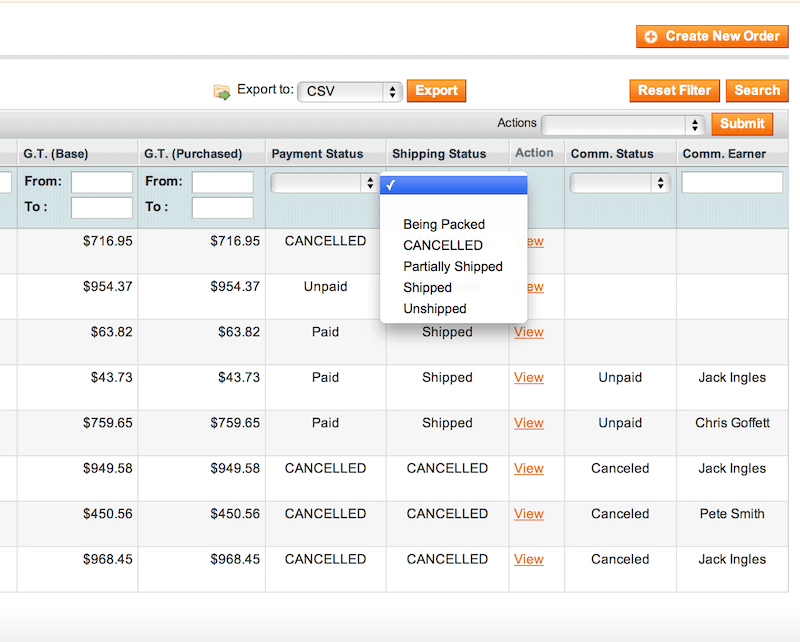The height and width of the screenshot is (642, 800).
Task: Click the Comm. Earner filter text field
Action: tap(732, 182)
